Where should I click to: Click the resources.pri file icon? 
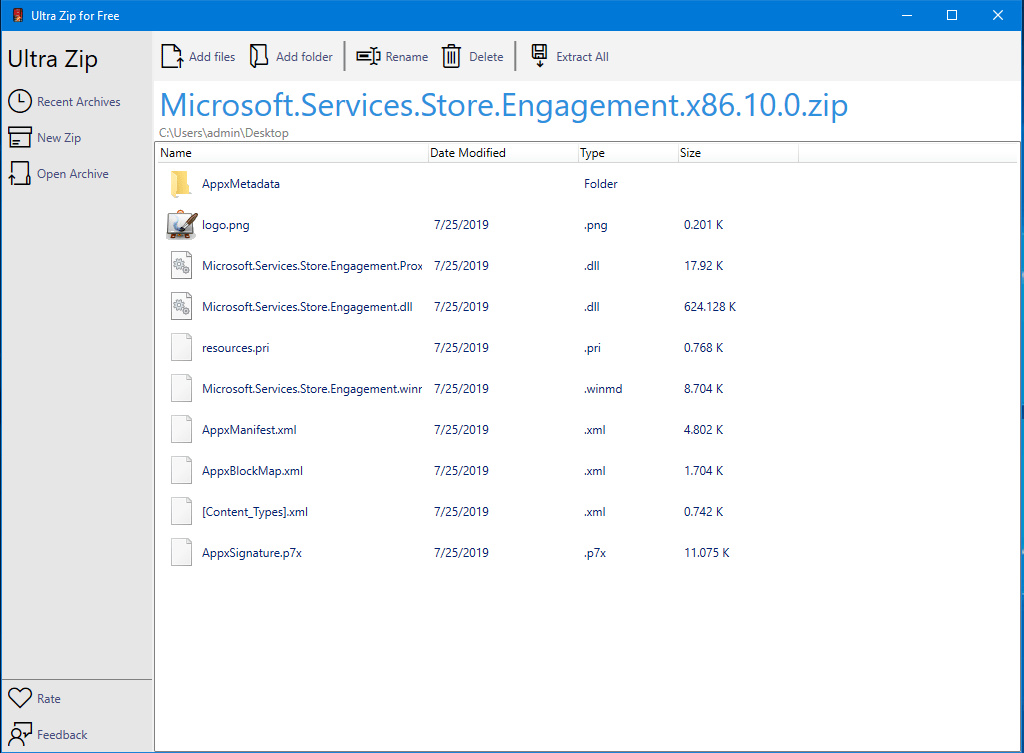pos(182,347)
